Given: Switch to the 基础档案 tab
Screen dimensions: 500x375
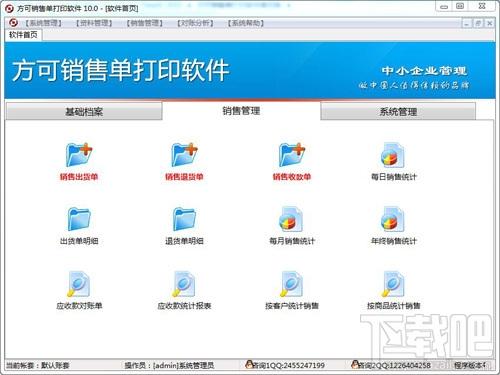Looking at the screenshot, I should [84, 111].
